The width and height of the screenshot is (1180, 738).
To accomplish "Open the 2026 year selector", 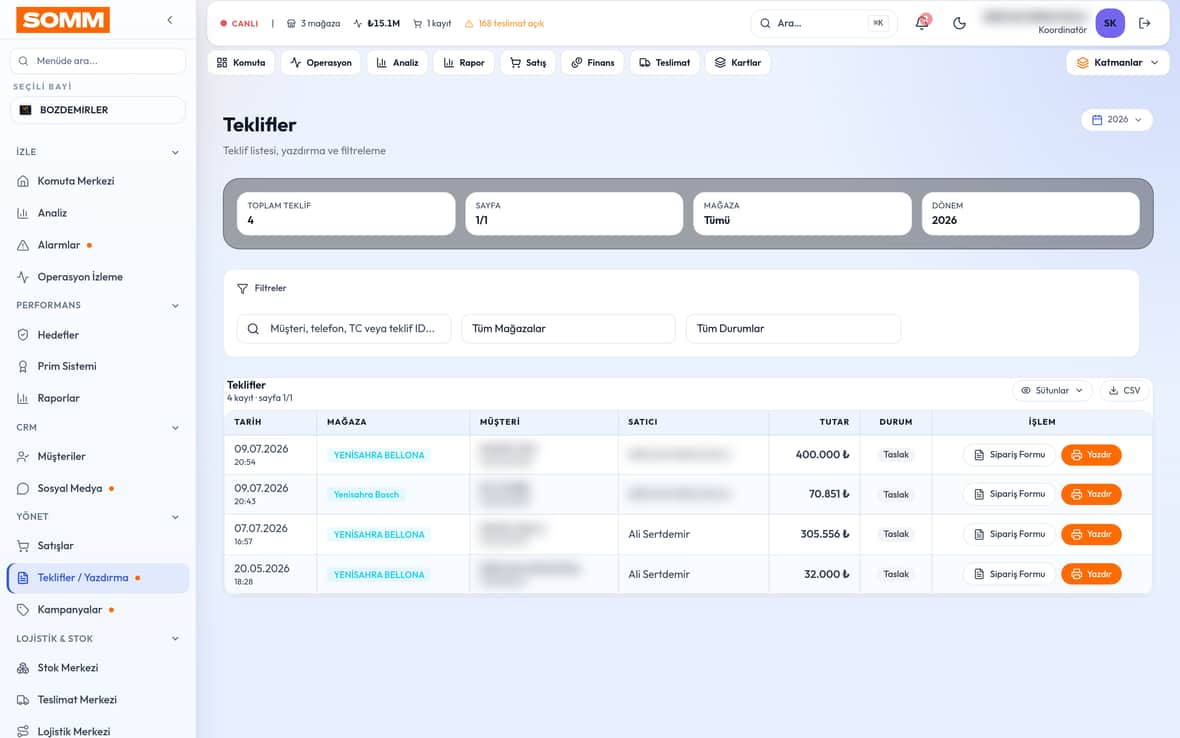I will point(1117,120).
